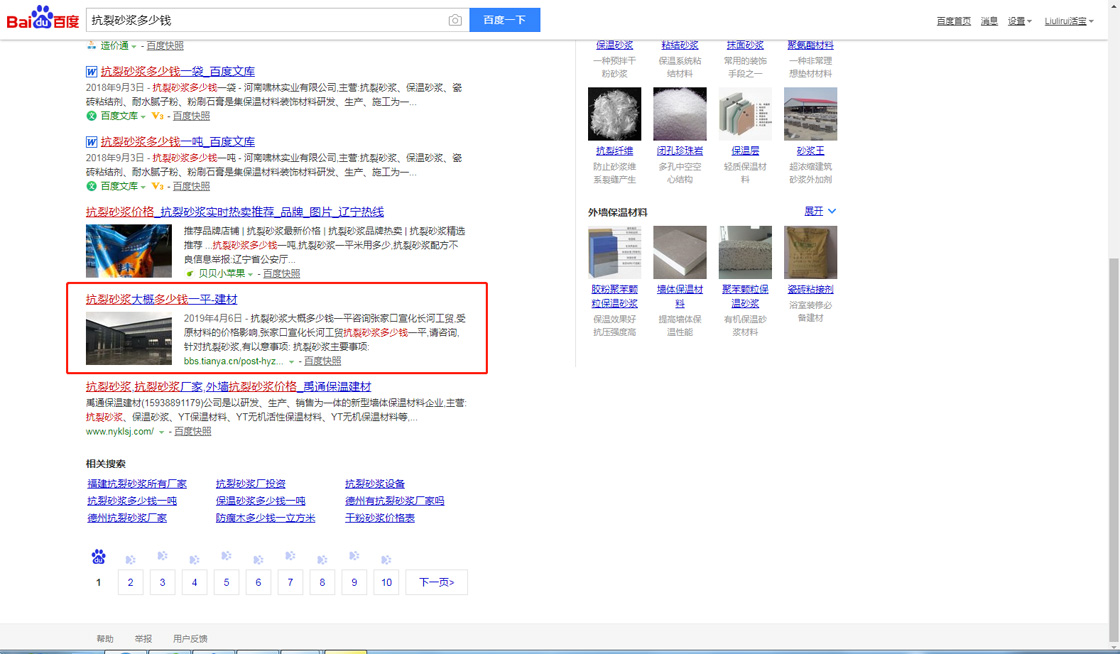The height and width of the screenshot is (654, 1120).
Task: Open result 抗裂砂浆多少钱一袋_百度文库
Action: coord(178,71)
